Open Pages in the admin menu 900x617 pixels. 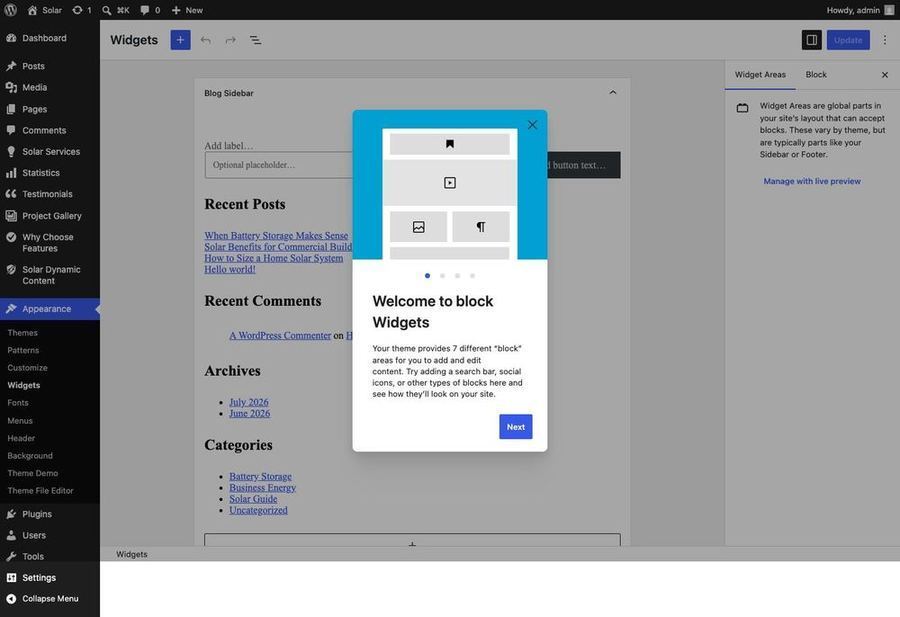(50, 109)
